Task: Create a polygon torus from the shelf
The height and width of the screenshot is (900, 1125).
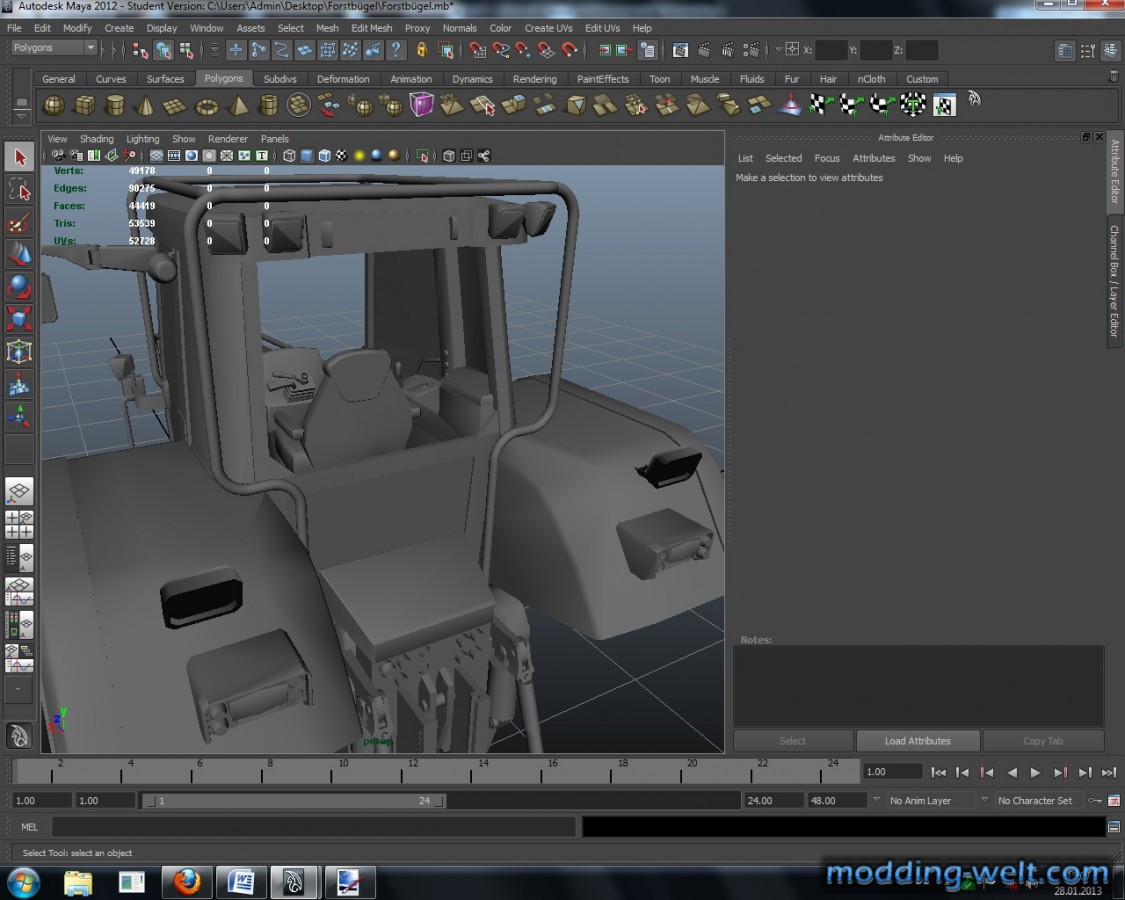Action: coord(207,106)
